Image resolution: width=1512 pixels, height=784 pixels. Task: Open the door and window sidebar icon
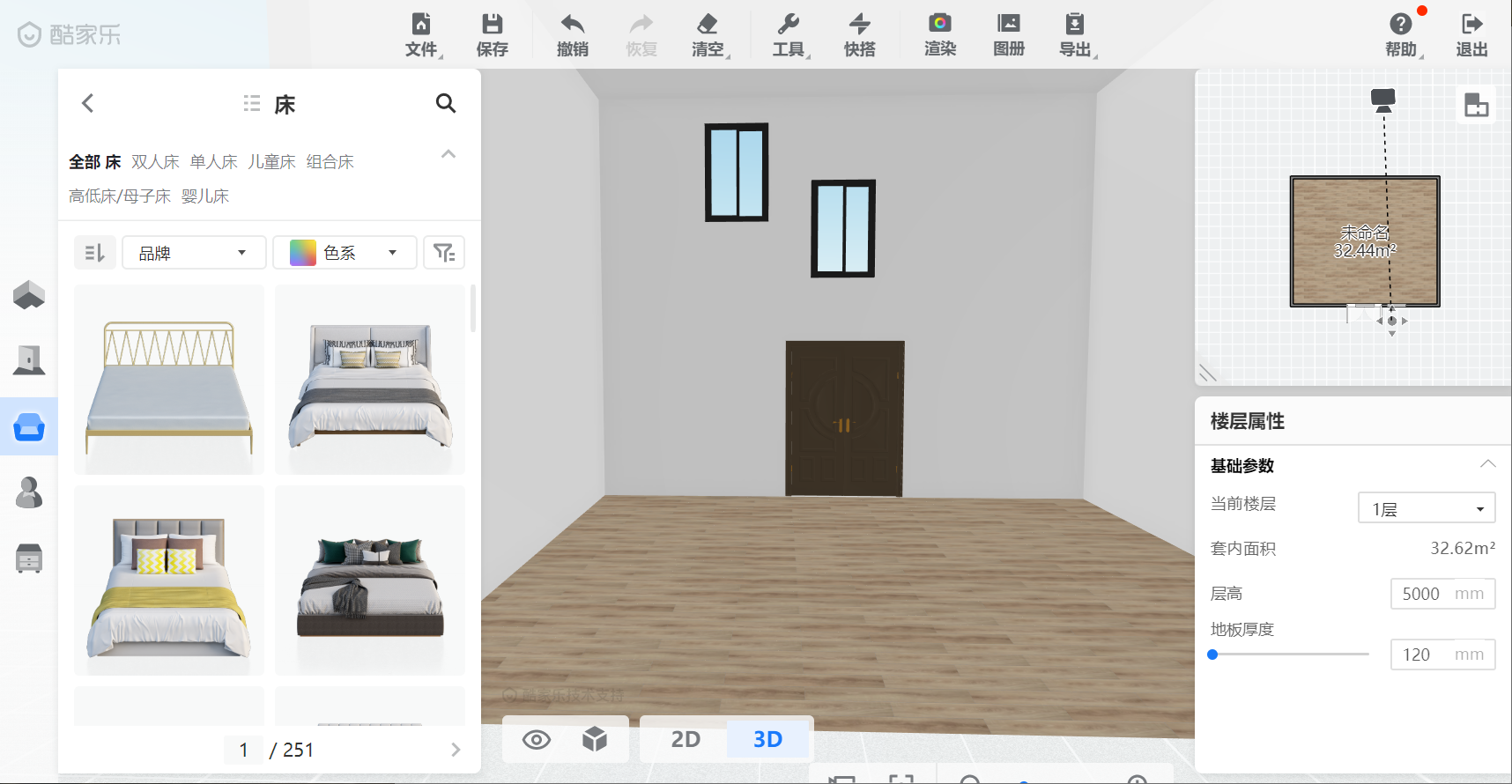pyautogui.click(x=29, y=359)
